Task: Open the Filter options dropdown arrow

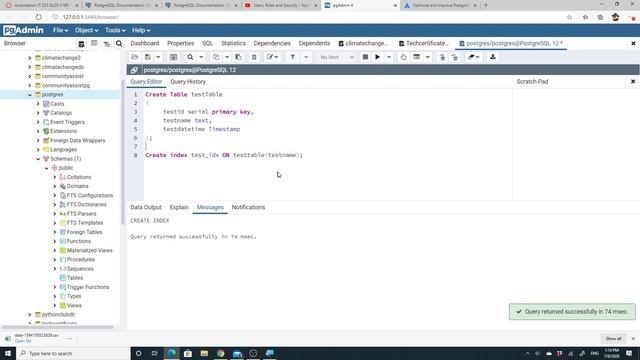Action: tap(306, 57)
